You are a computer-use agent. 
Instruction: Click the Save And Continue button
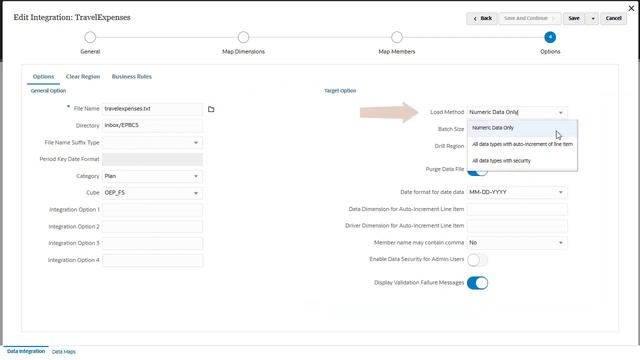pyautogui.click(x=529, y=18)
